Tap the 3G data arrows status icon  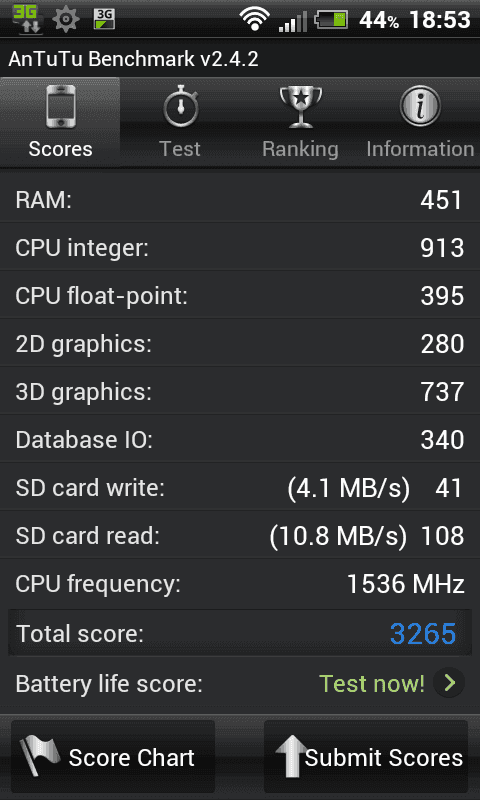tap(23, 18)
